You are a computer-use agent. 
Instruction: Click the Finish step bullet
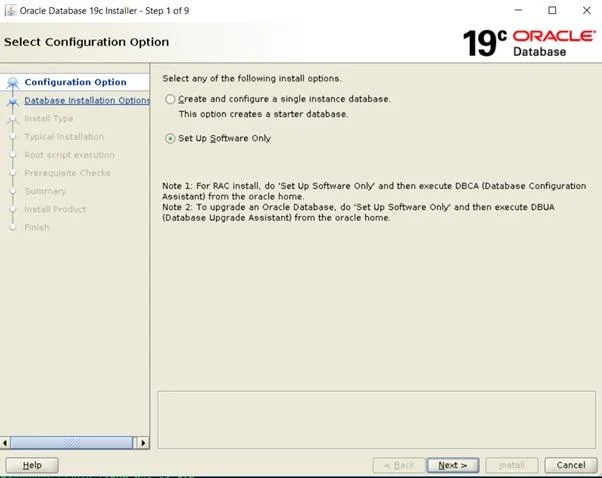point(13,227)
